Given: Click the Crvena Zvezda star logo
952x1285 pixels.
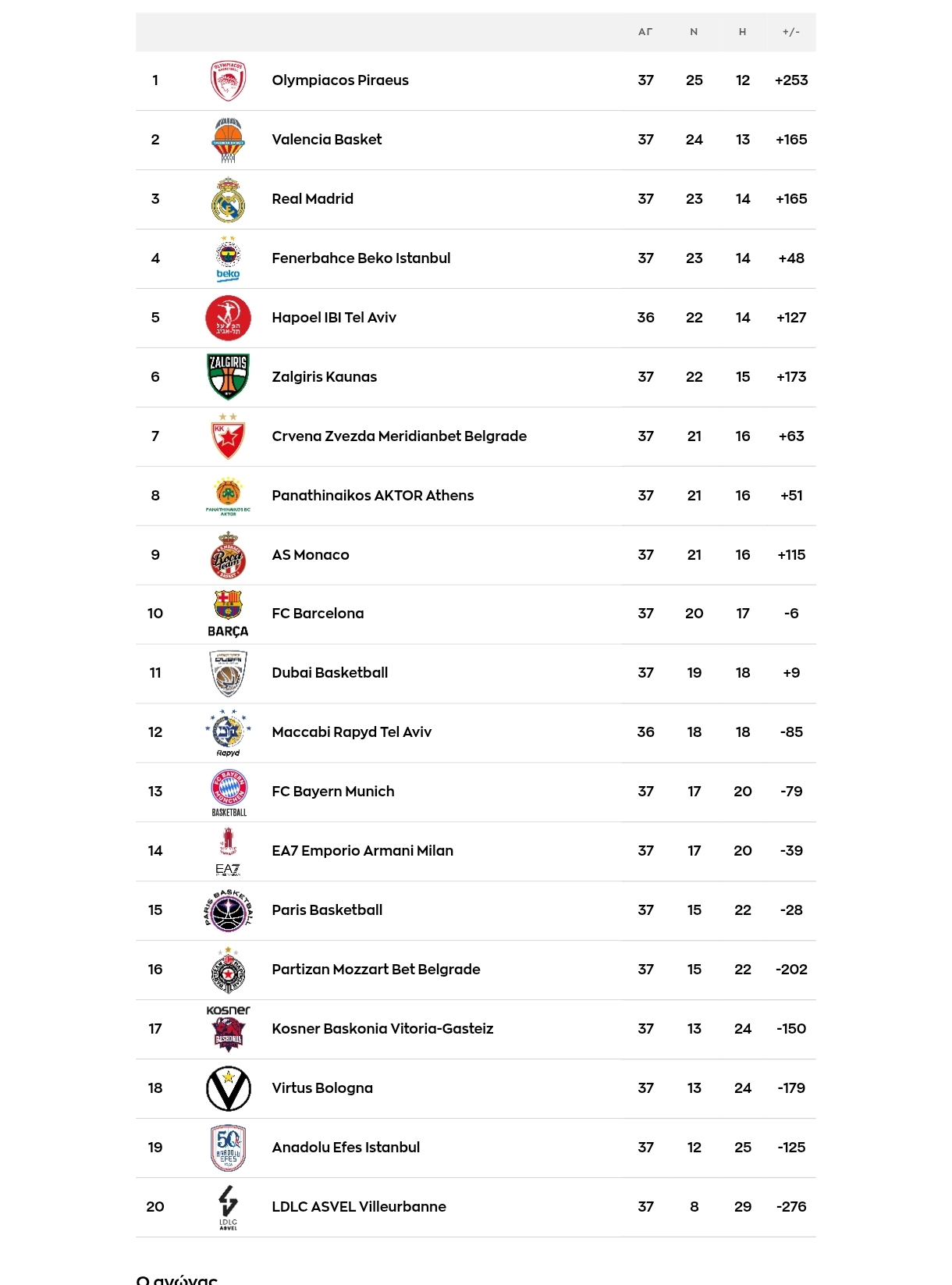Looking at the screenshot, I should [x=228, y=436].
